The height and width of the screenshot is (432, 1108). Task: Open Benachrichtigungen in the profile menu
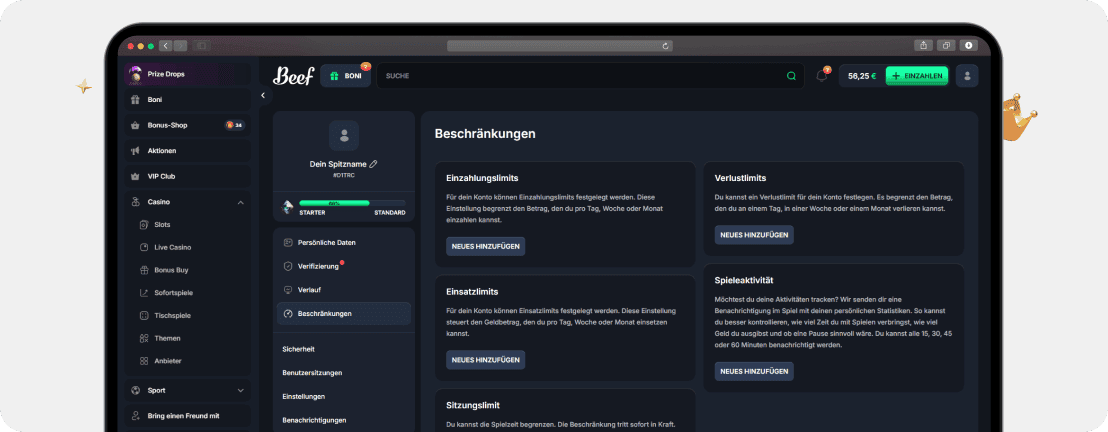click(x=314, y=420)
